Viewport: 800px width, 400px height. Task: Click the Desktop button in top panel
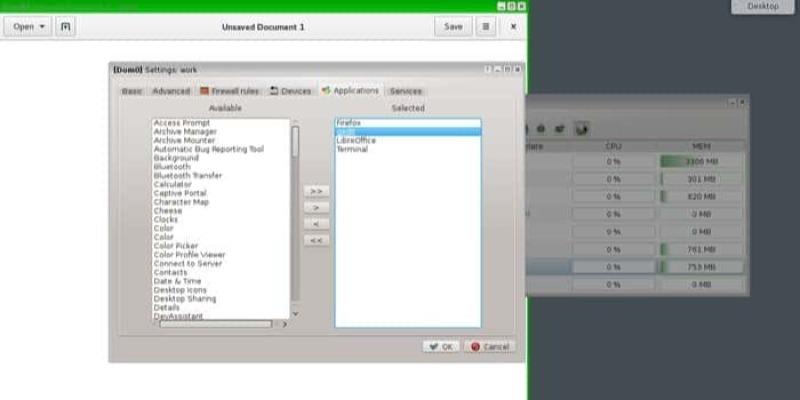click(x=762, y=7)
